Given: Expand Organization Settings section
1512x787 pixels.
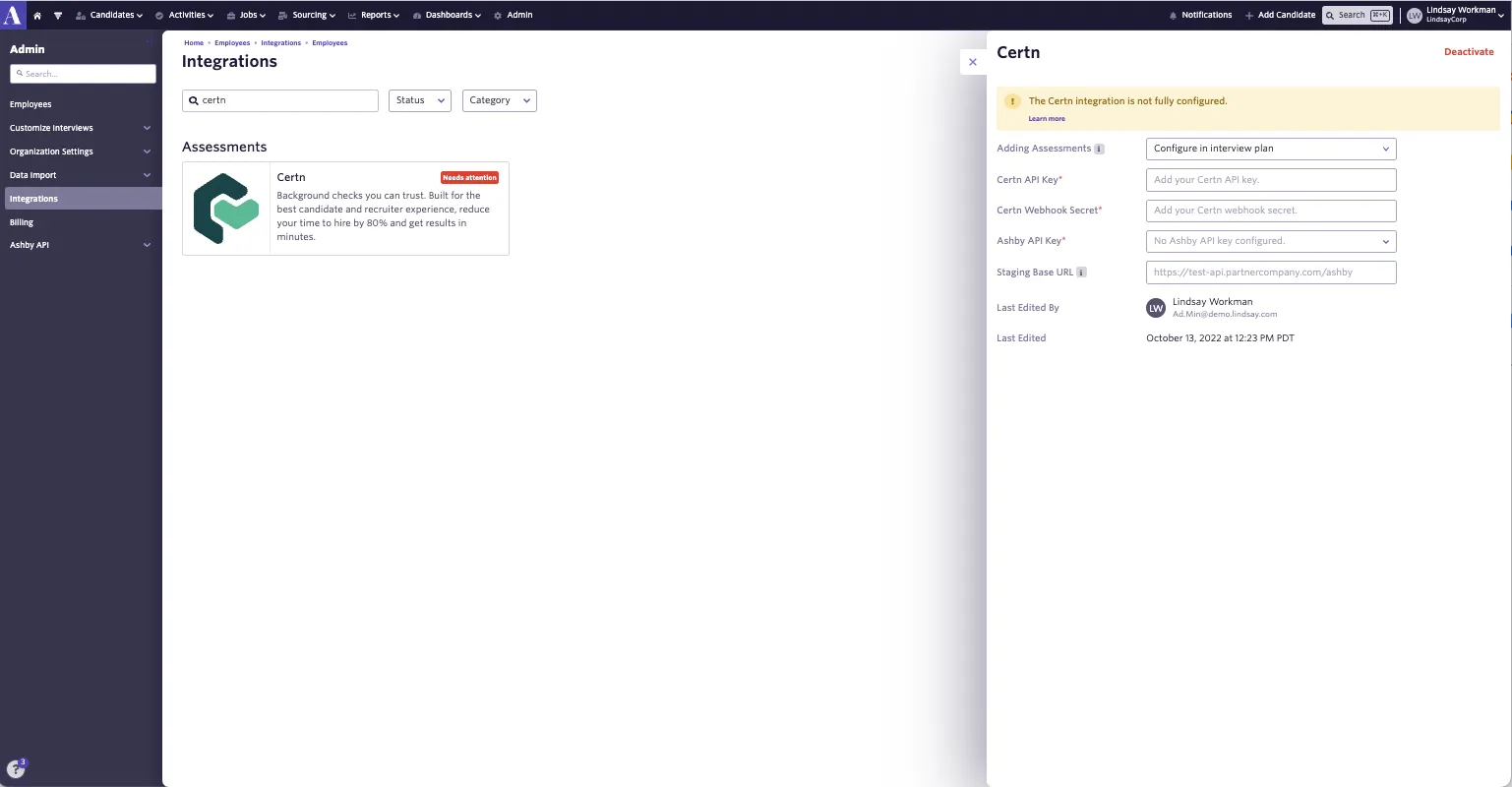Looking at the screenshot, I should click(x=81, y=151).
